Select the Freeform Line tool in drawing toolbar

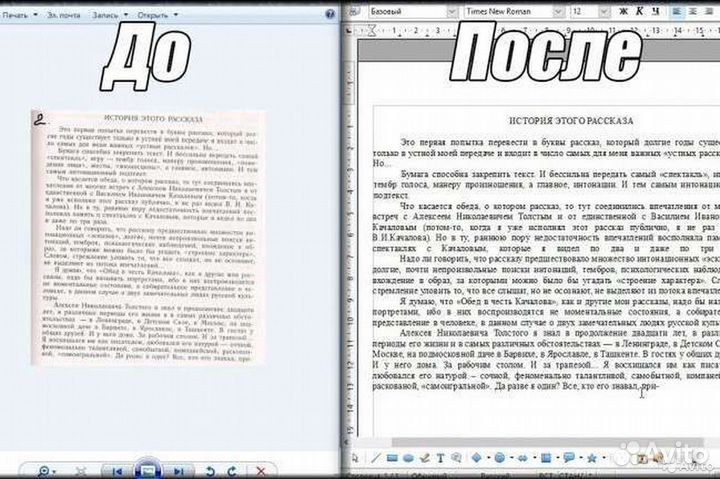coord(424,458)
